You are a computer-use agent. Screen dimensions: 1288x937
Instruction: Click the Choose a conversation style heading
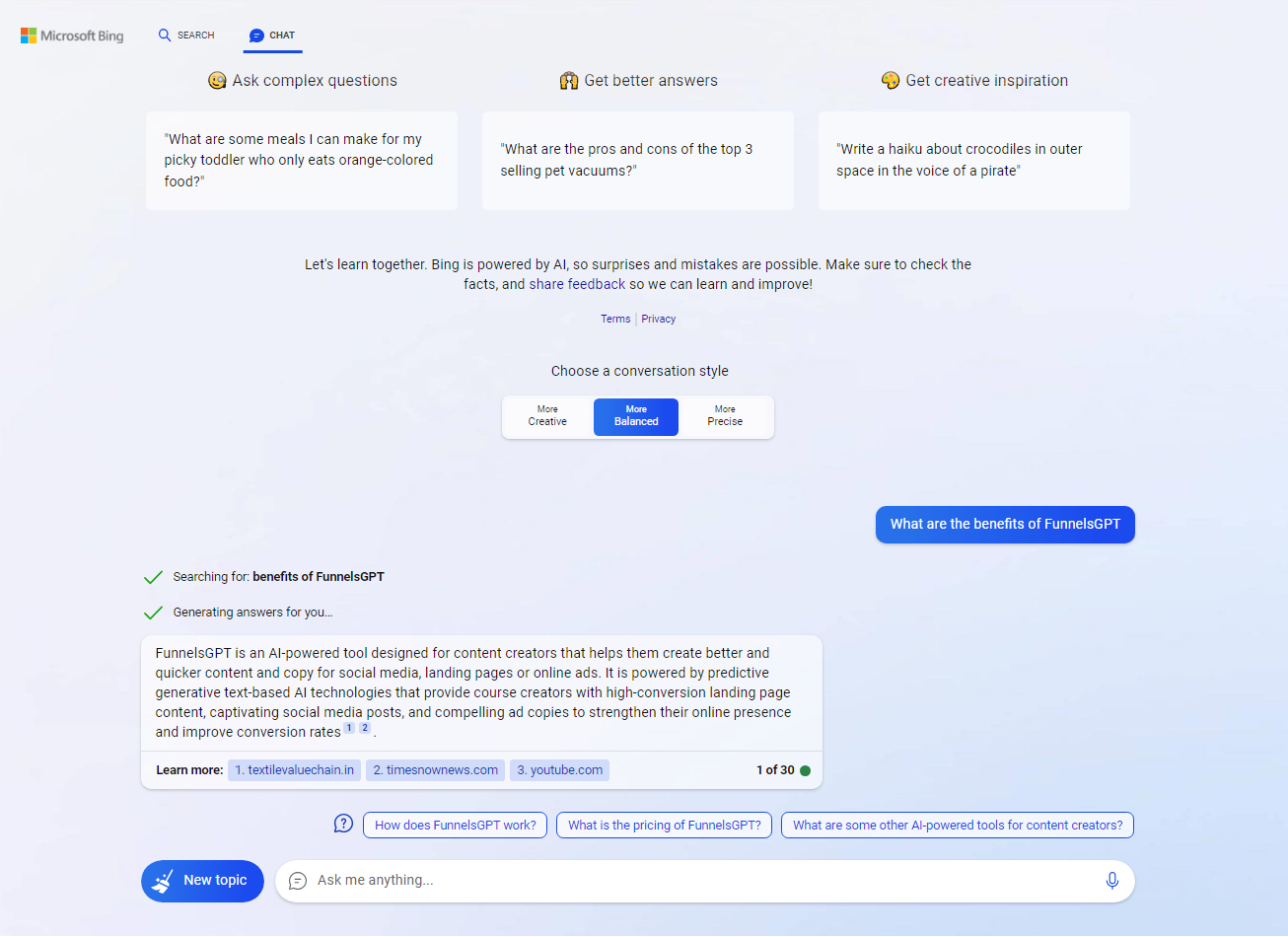point(640,371)
